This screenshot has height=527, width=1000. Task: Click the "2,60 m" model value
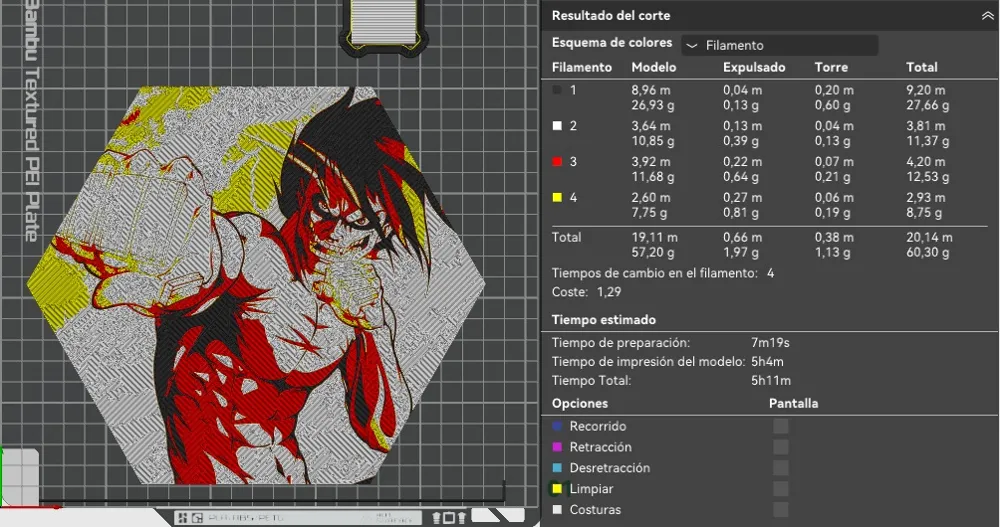pos(651,197)
